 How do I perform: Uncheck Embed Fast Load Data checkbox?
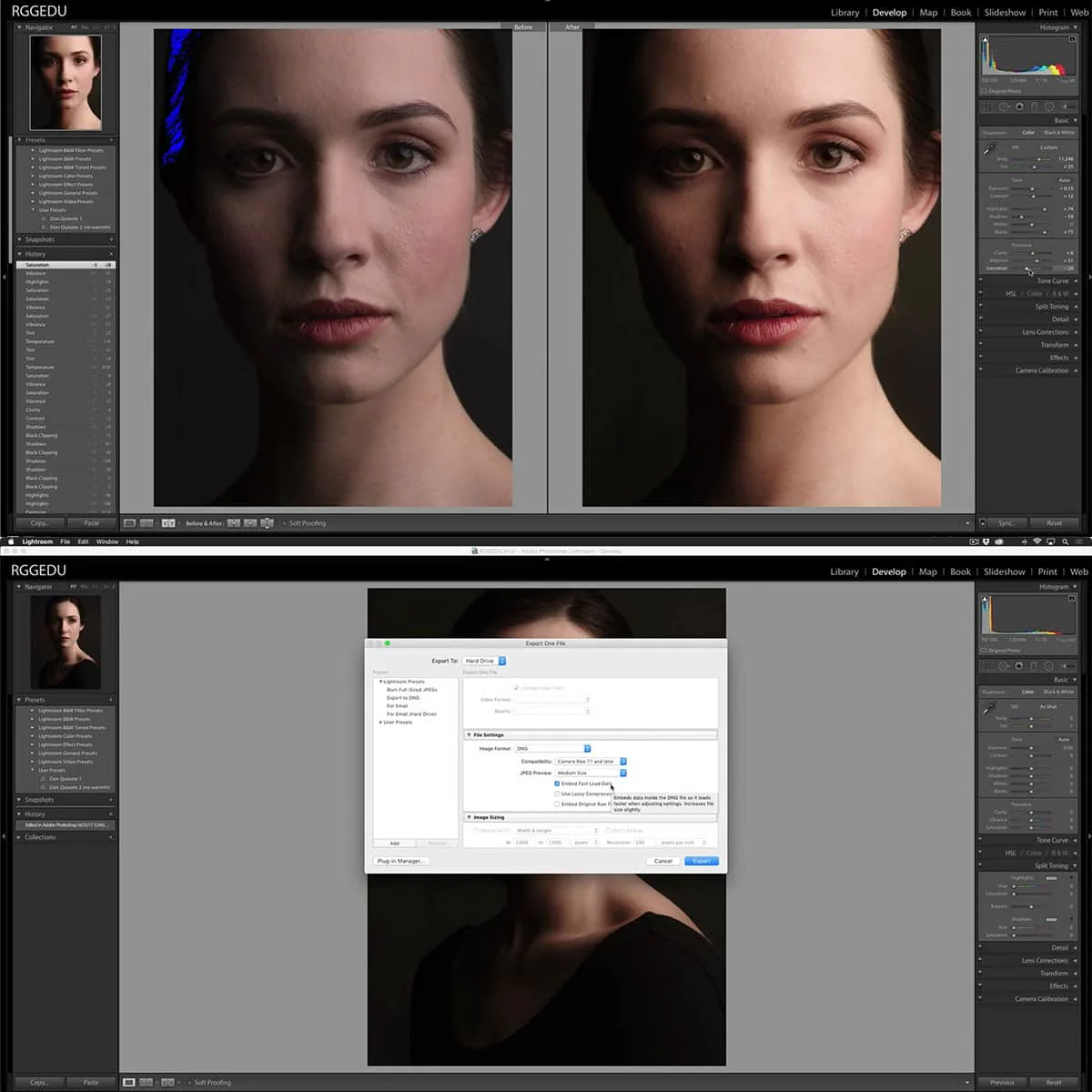(x=557, y=784)
